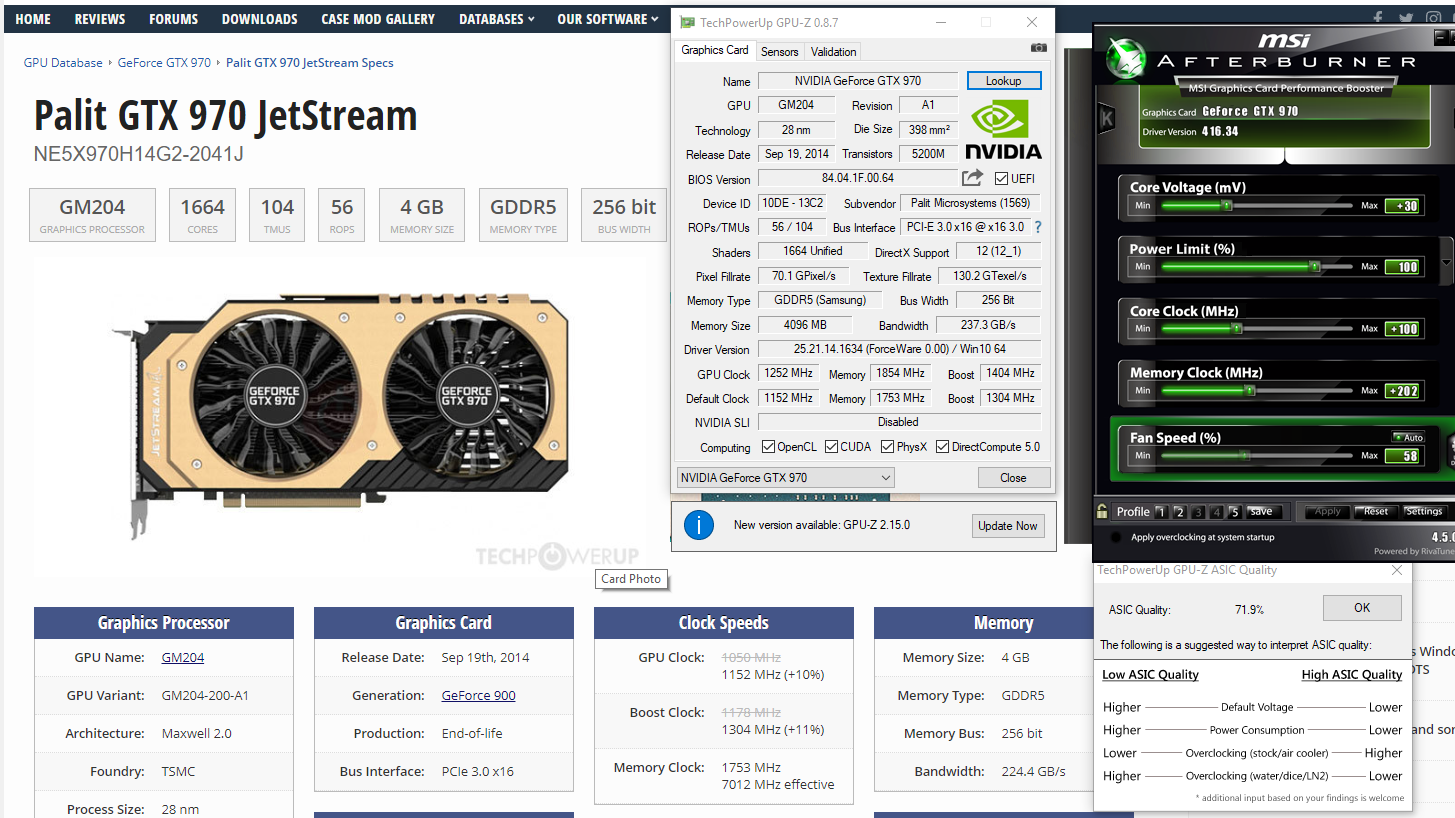Click the blue info icon in update notice
The height and width of the screenshot is (818, 1455).
(x=698, y=525)
